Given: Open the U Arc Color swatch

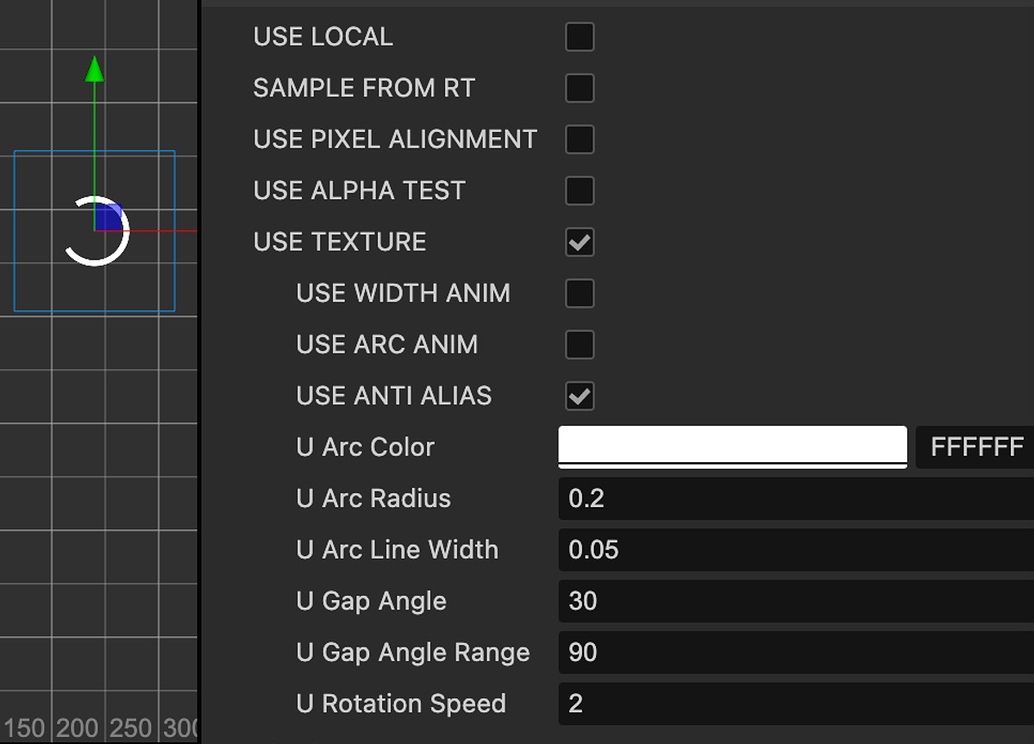Looking at the screenshot, I should tap(732, 446).
